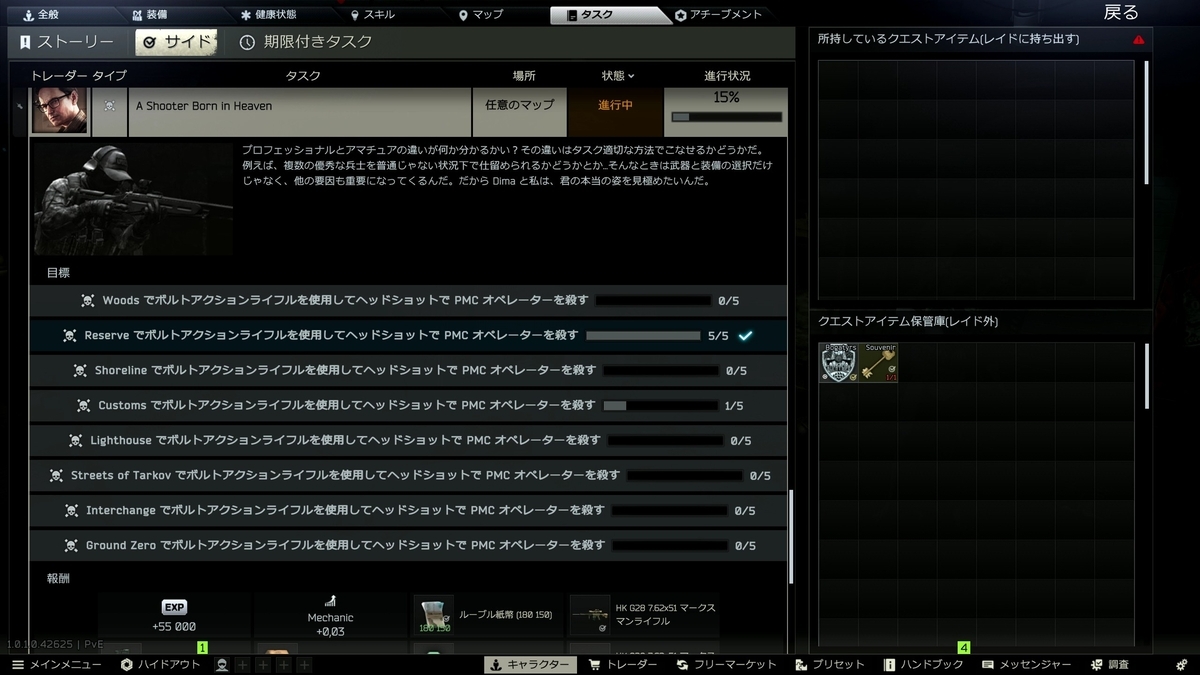Click the Lighthouse objective skull icon

coord(75,441)
